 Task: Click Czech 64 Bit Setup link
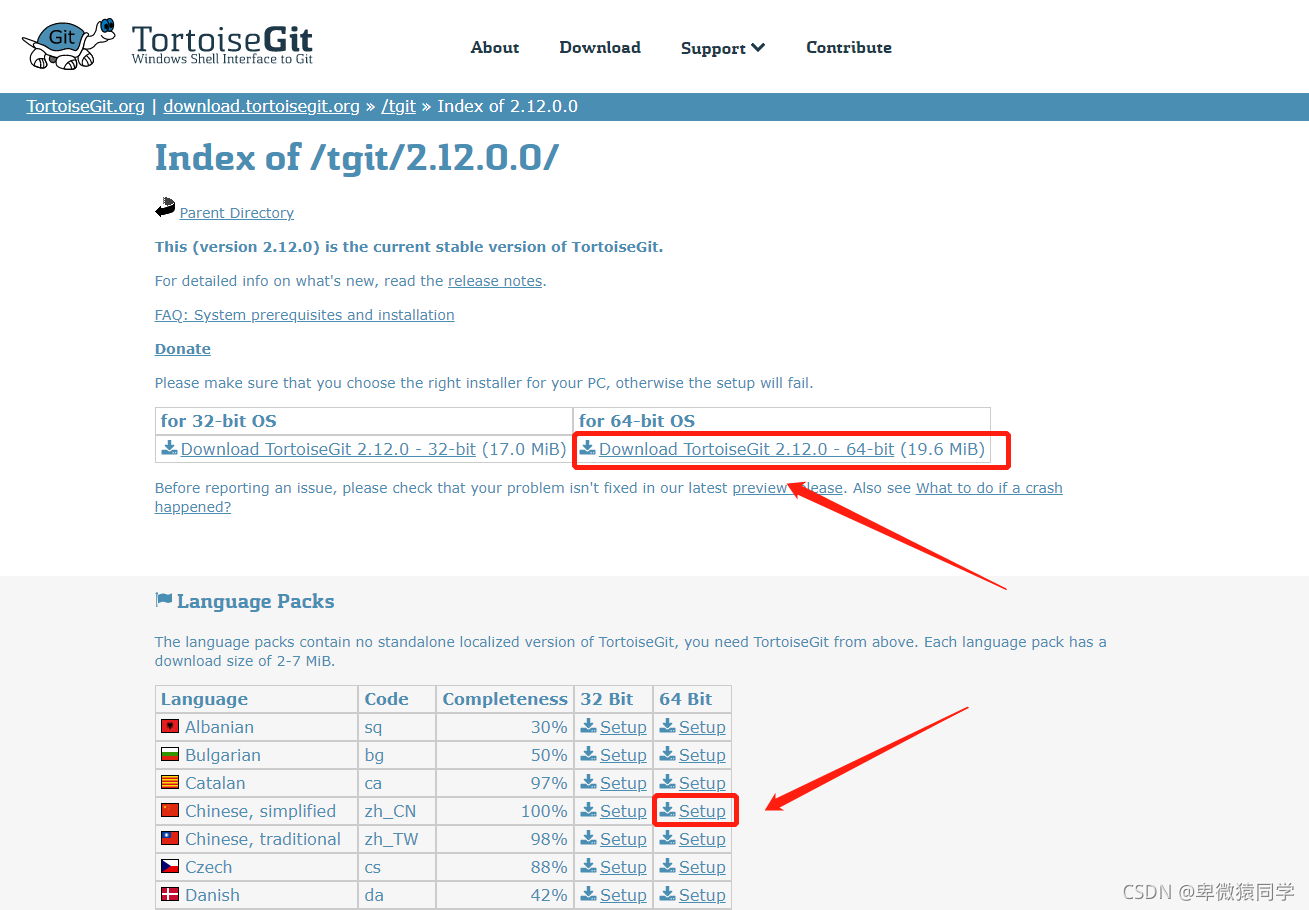702,867
